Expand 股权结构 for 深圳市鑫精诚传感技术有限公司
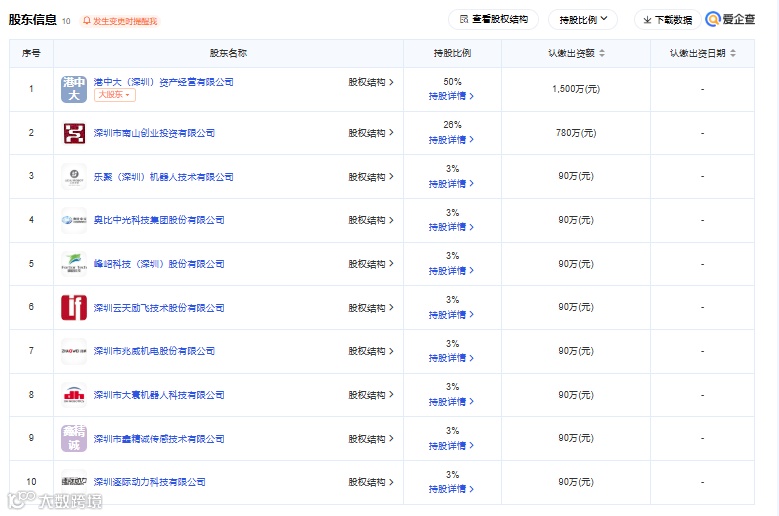Image resolution: width=779 pixels, height=516 pixels. 371,439
